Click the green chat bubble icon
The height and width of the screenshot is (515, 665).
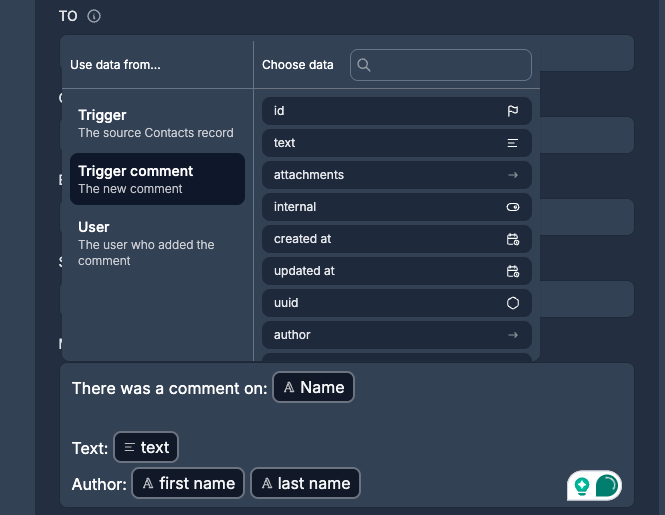607,486
